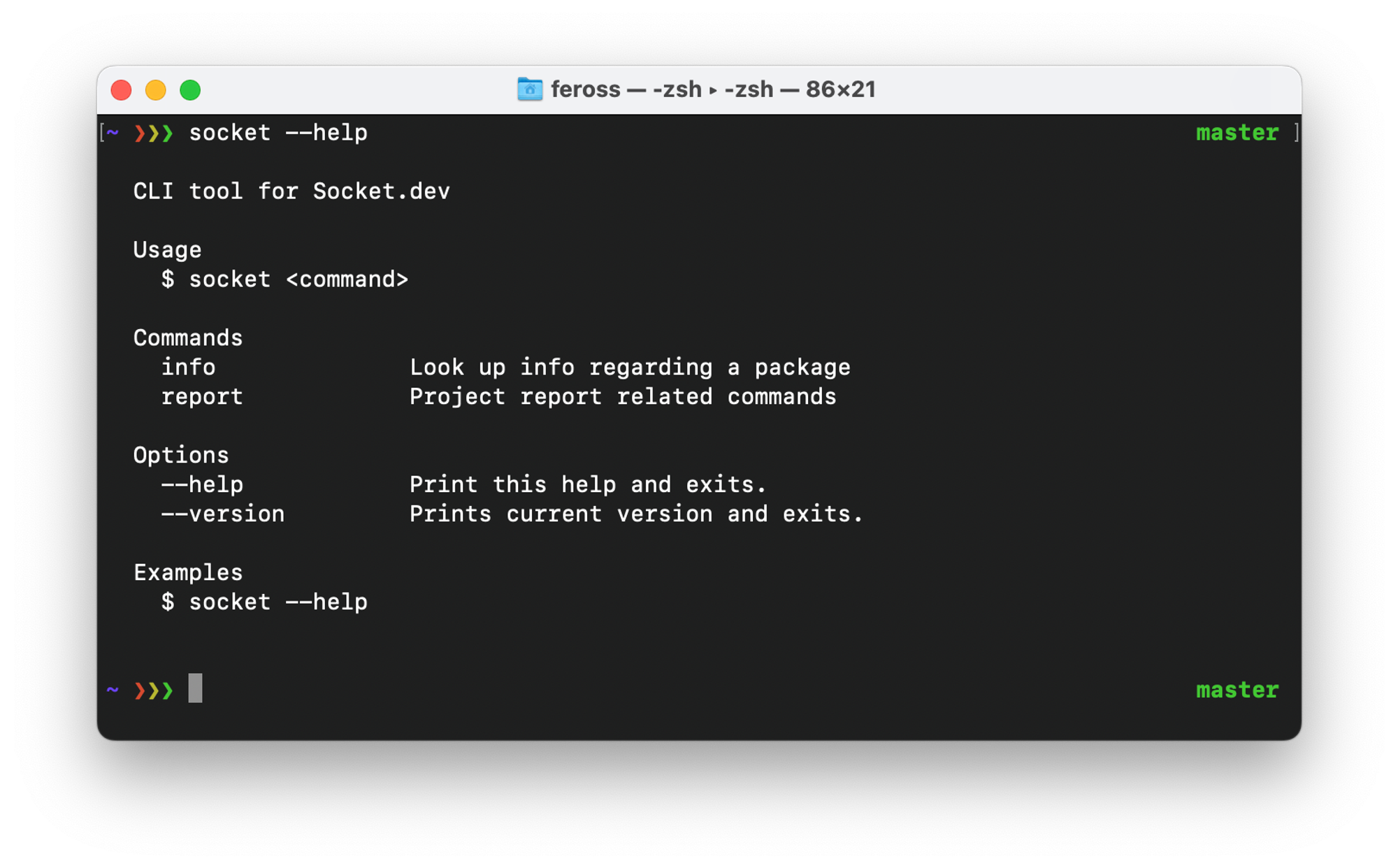Click the colored prompt arrows on bottom line
This screenshot has width=1398, height=868.
tap(153, 690)
